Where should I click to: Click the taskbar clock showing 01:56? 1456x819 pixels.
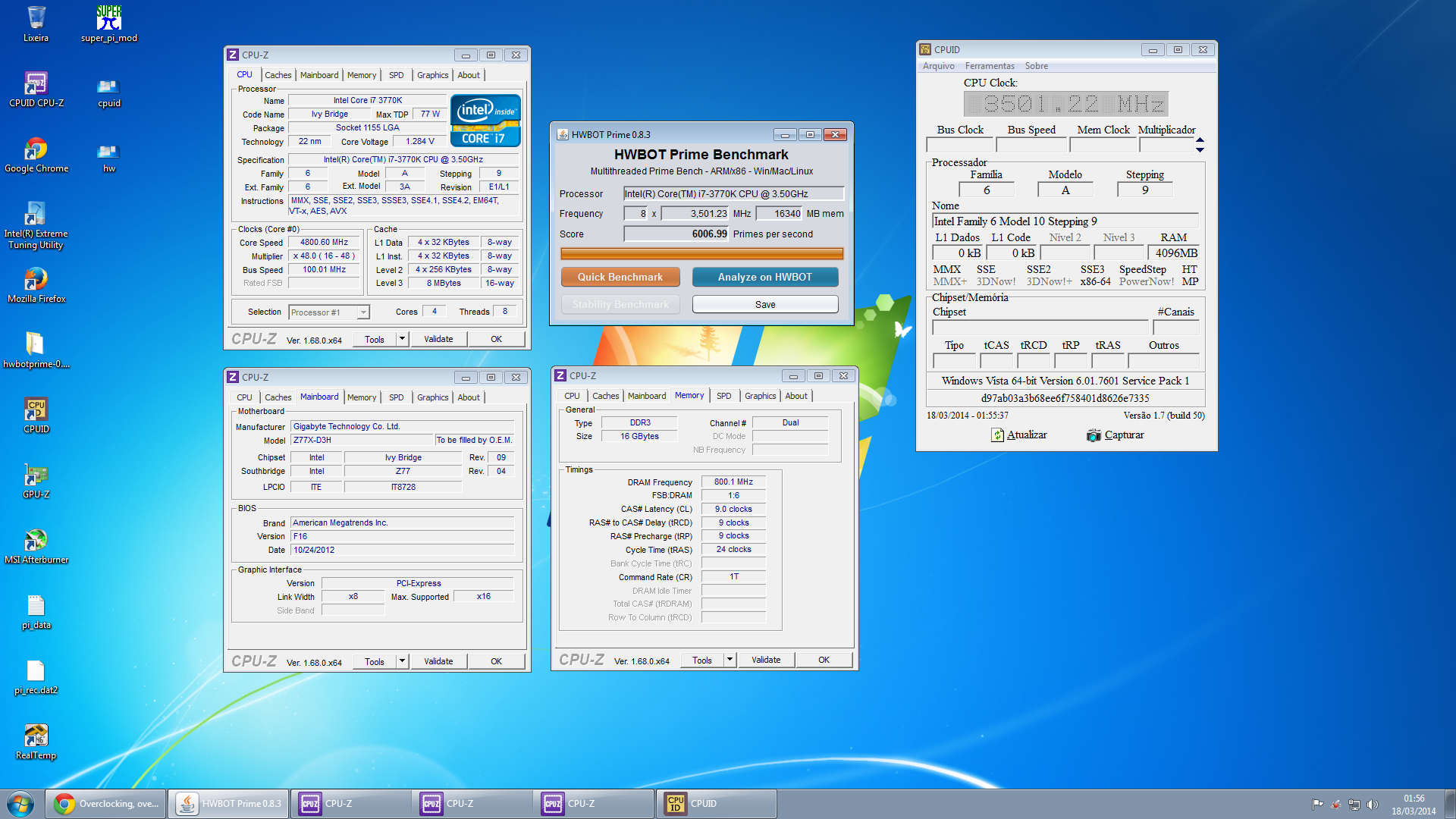click(1414, 805)
